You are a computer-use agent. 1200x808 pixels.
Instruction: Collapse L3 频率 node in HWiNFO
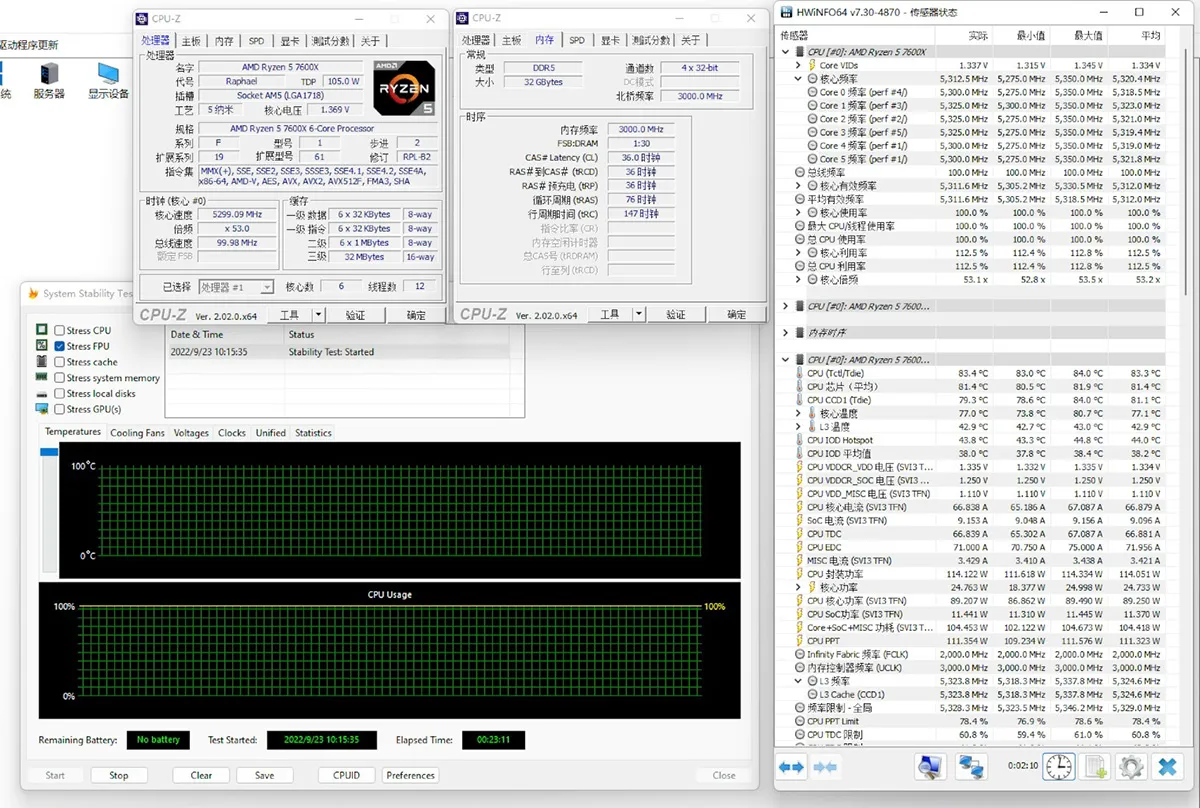[798, 681]
